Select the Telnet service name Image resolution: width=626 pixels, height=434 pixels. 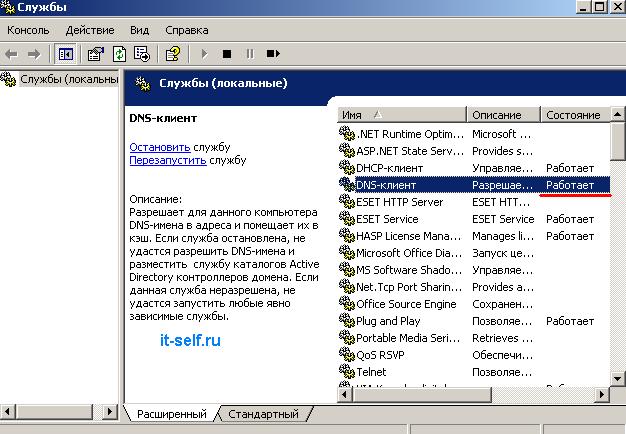(371, 372)
